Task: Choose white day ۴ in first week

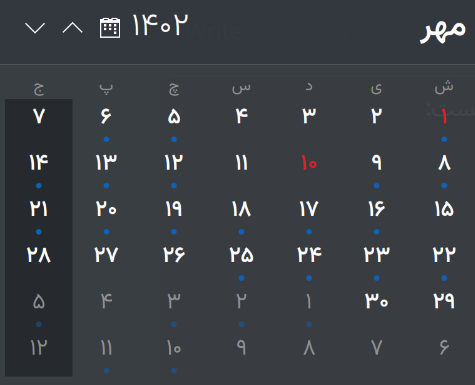Action: [241, 117]
